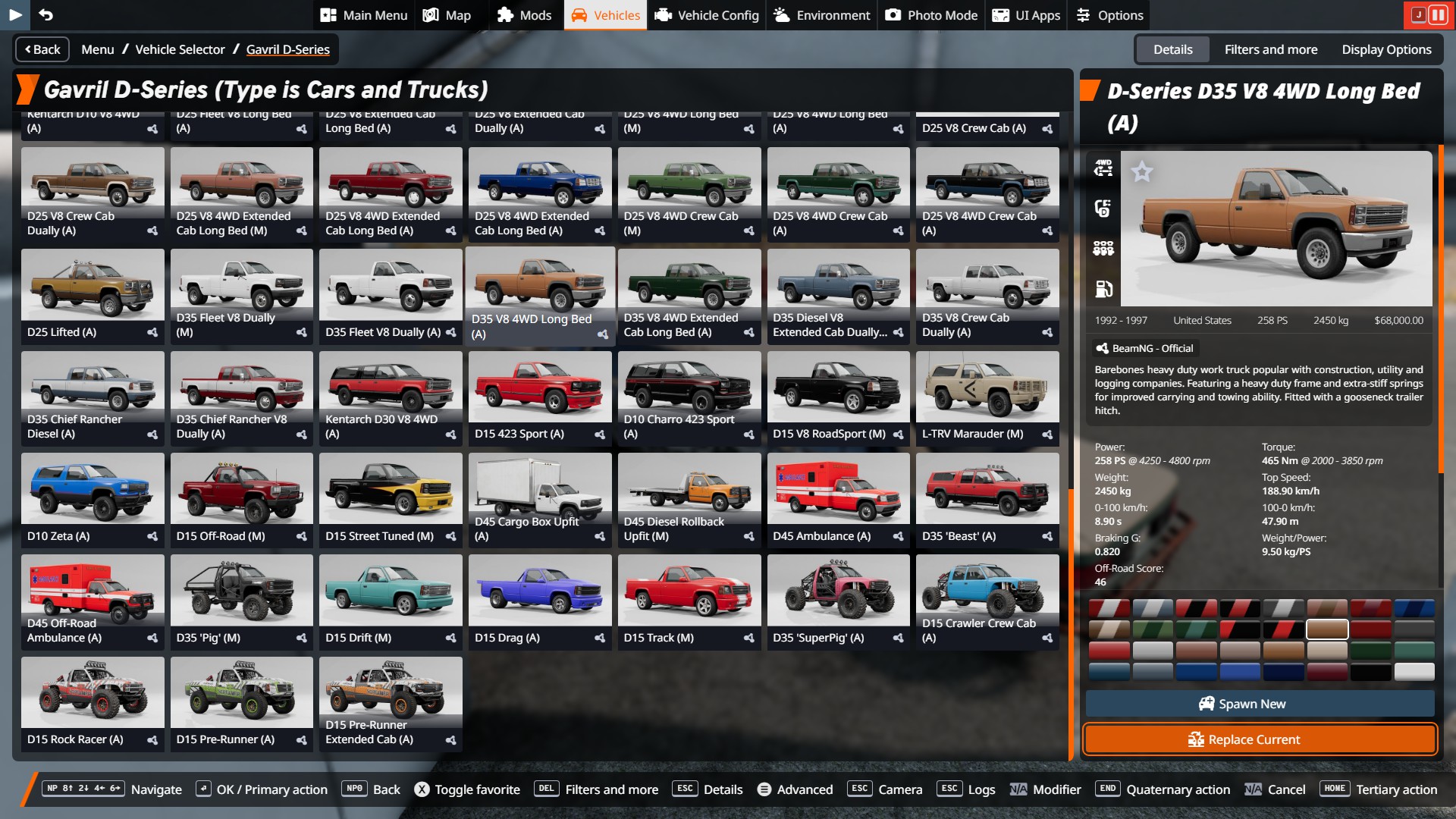Click config icon on D35 'SuperPig' (A) card
This screenshot has height=819, width=1456.
[x=898, y=638]
